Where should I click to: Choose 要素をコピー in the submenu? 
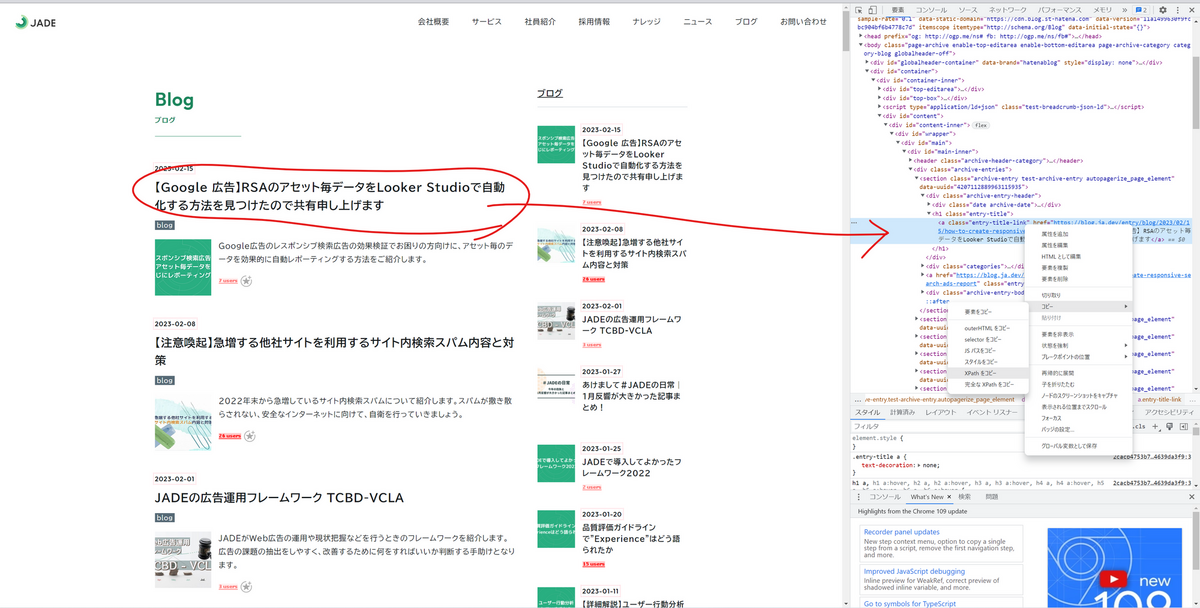[x=989, y=312]
